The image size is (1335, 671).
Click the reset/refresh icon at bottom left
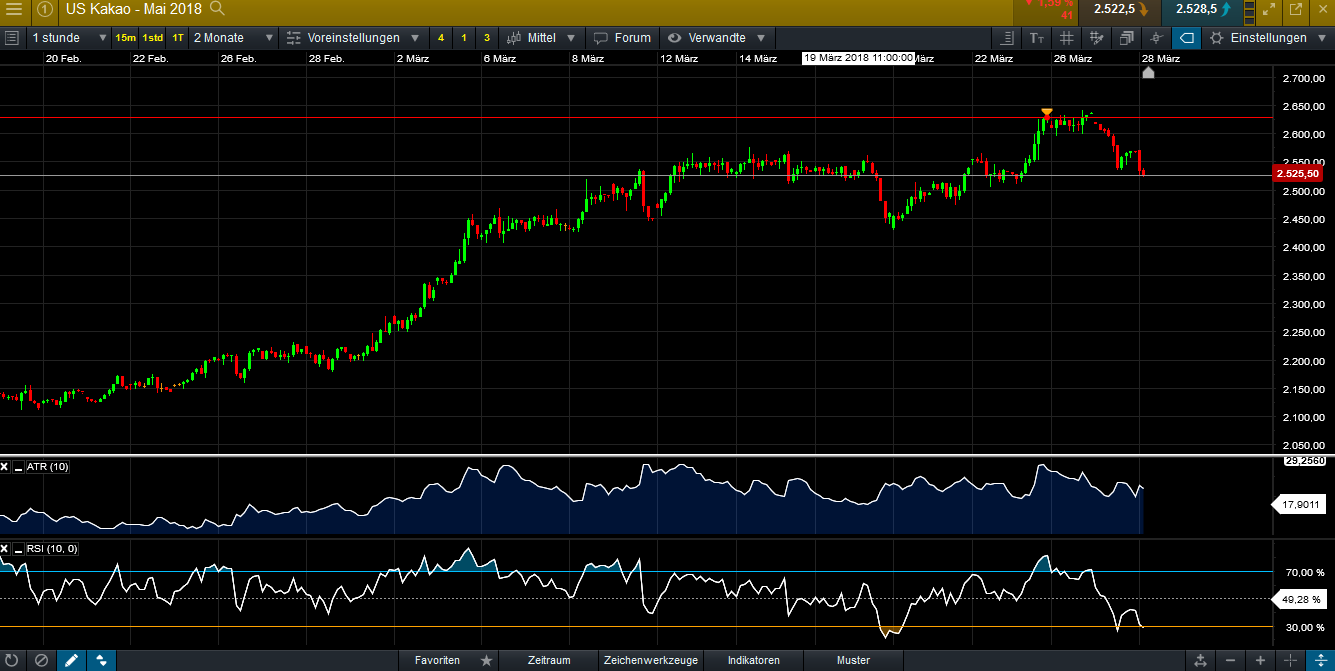pos(11,660)
